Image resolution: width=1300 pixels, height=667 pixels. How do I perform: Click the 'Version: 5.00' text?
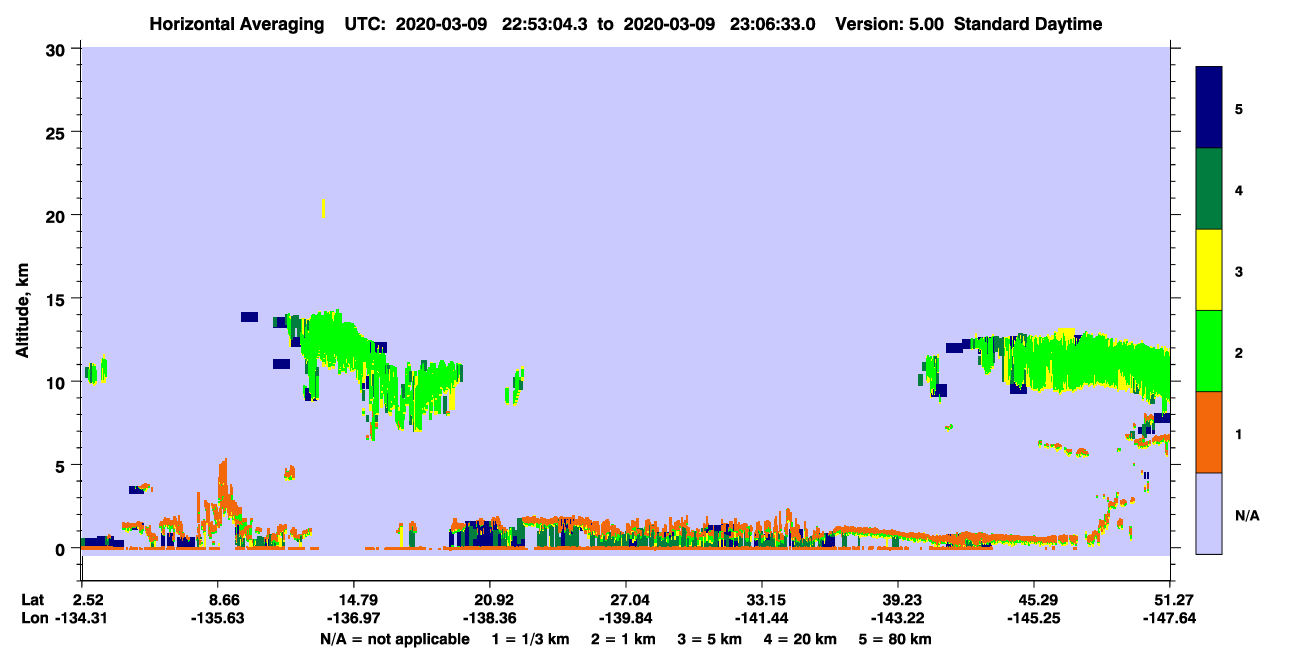click(x=889, y=24)
